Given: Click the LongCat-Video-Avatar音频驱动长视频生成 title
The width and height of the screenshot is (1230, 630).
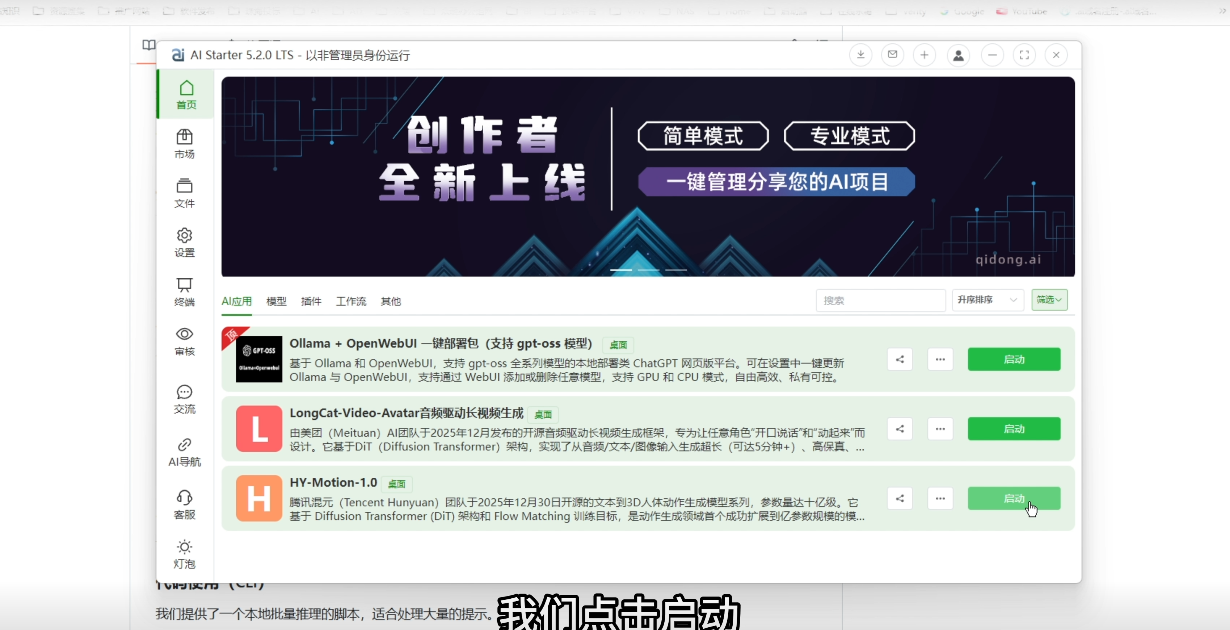Looking at the screenshot, I should [x=407, y=413].
